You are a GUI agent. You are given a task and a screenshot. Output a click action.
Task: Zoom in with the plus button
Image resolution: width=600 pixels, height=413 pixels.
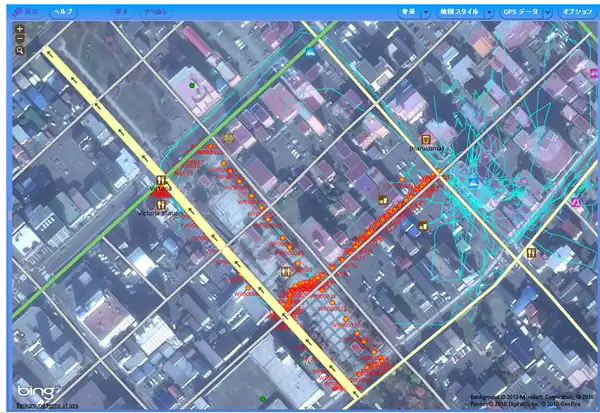(x=20, y=29)
